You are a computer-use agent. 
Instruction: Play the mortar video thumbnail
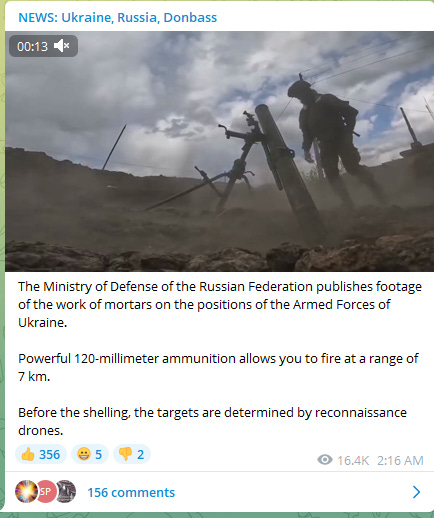(219, 151)
